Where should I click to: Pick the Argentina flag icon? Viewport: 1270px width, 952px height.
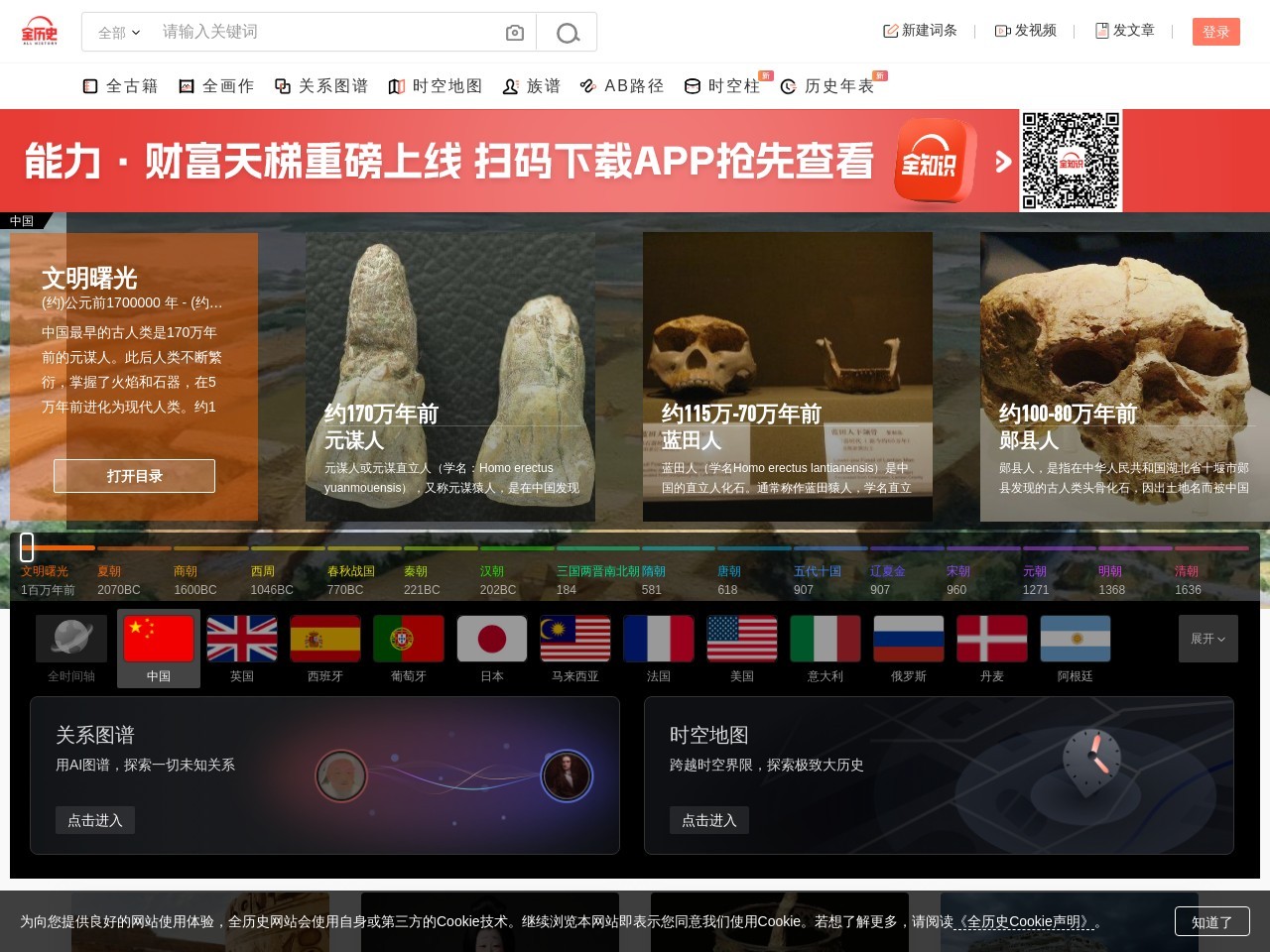click(x=1076, y=639)
